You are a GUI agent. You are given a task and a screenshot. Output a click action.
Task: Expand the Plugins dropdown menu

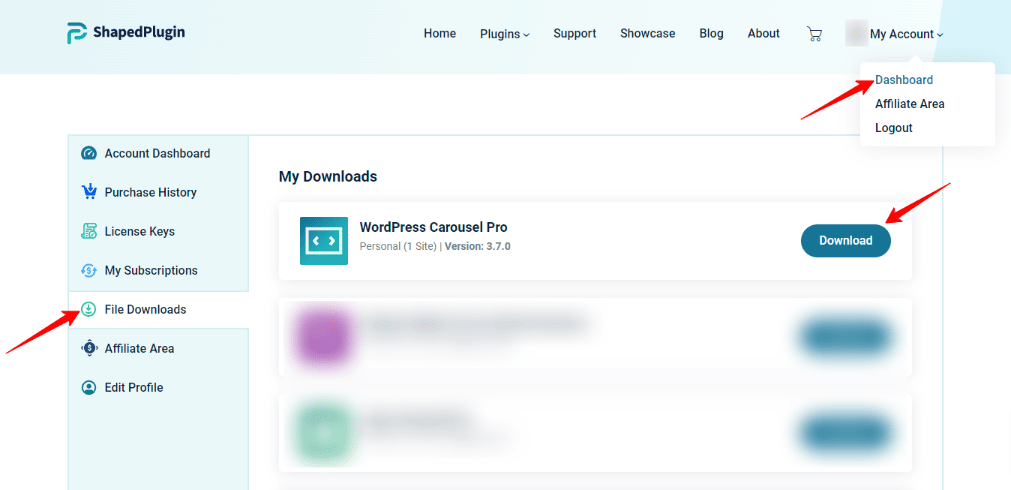tap(504, 34)
